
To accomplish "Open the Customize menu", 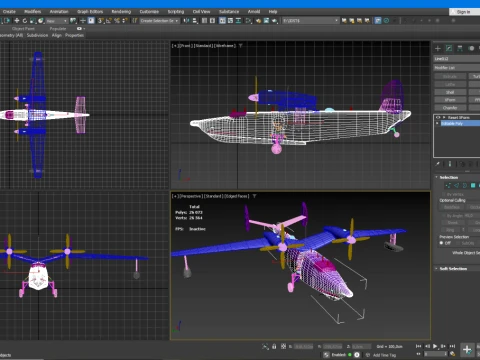I will click(149, 12).
